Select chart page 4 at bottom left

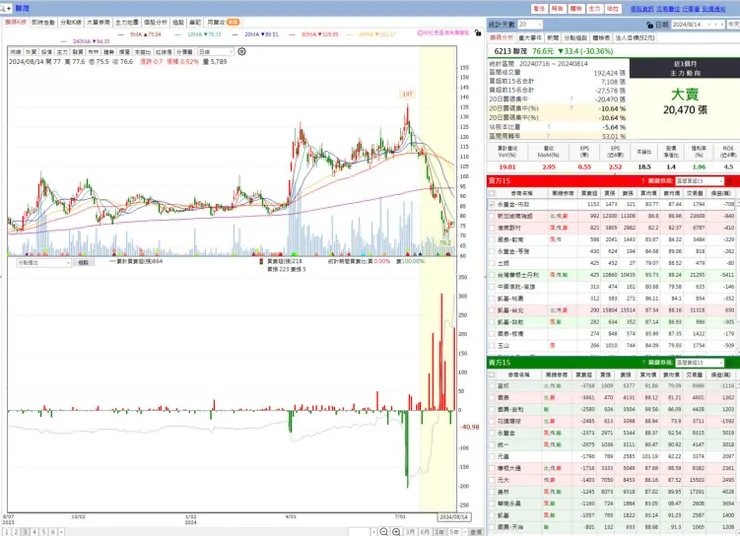[x=34, y=532]
